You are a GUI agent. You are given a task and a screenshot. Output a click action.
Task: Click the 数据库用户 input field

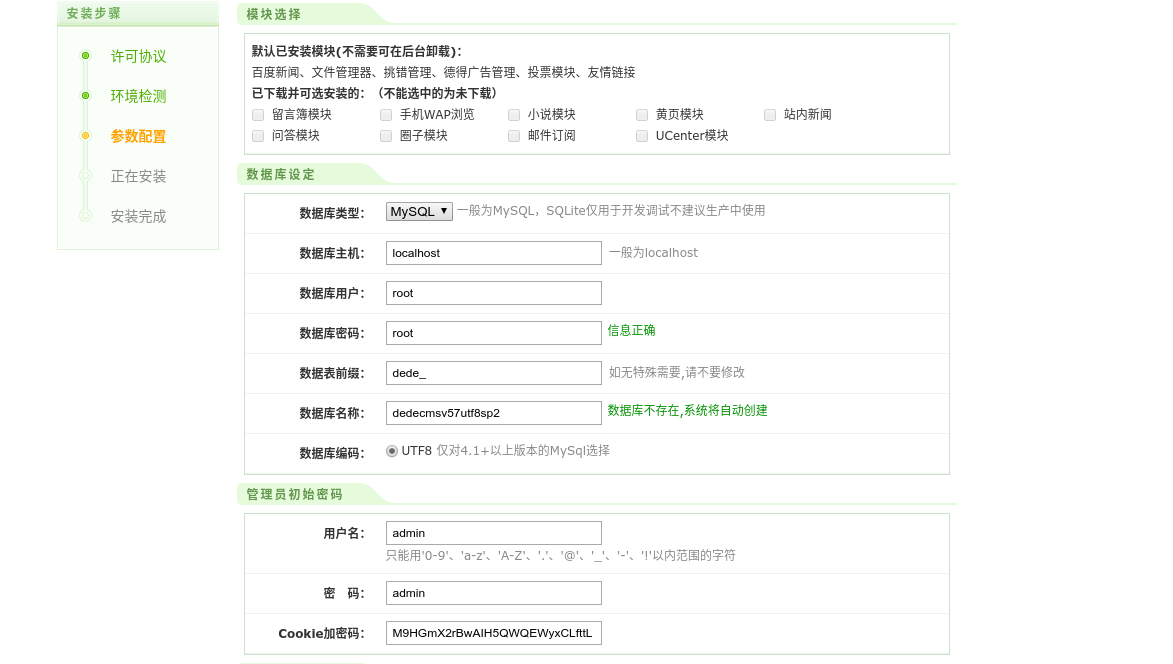494,293
